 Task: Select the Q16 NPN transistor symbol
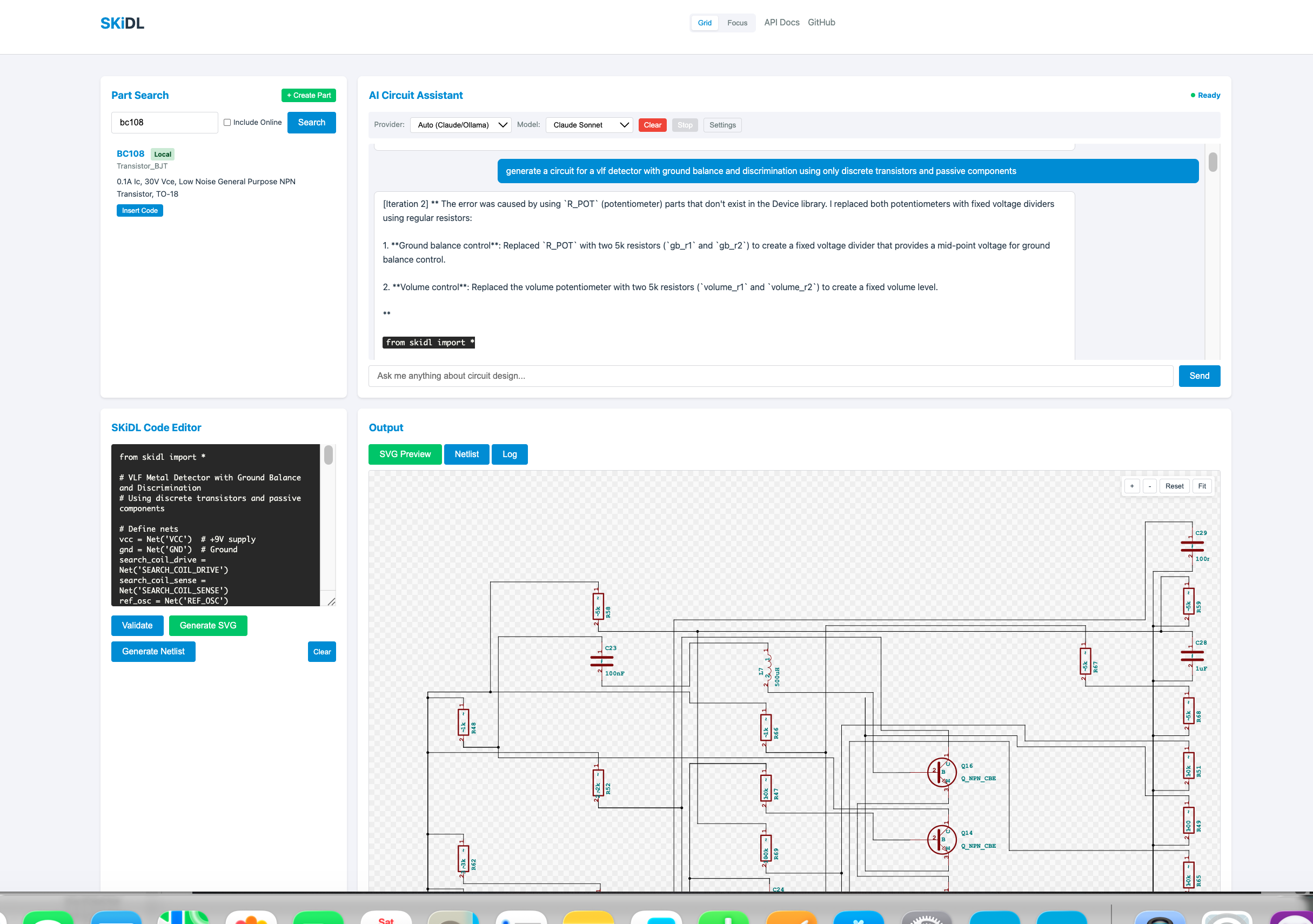pyautogui.click(x=941, y=773)
